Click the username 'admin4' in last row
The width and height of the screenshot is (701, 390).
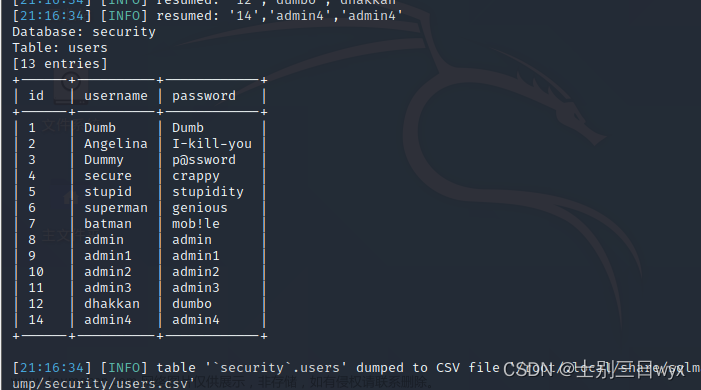108,320
